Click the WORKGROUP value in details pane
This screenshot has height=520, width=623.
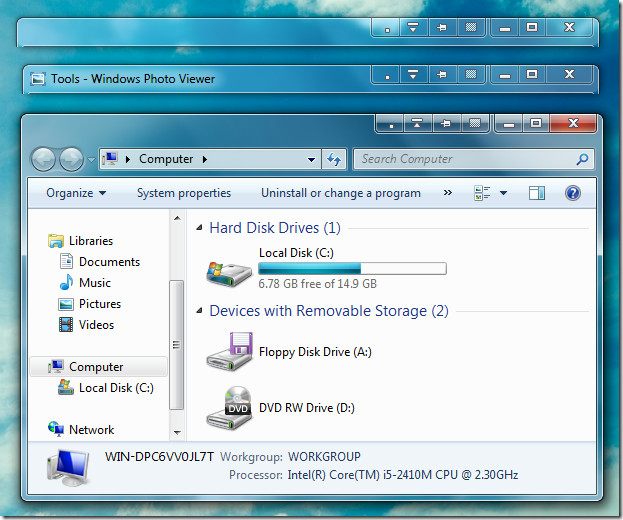(324, 456)
